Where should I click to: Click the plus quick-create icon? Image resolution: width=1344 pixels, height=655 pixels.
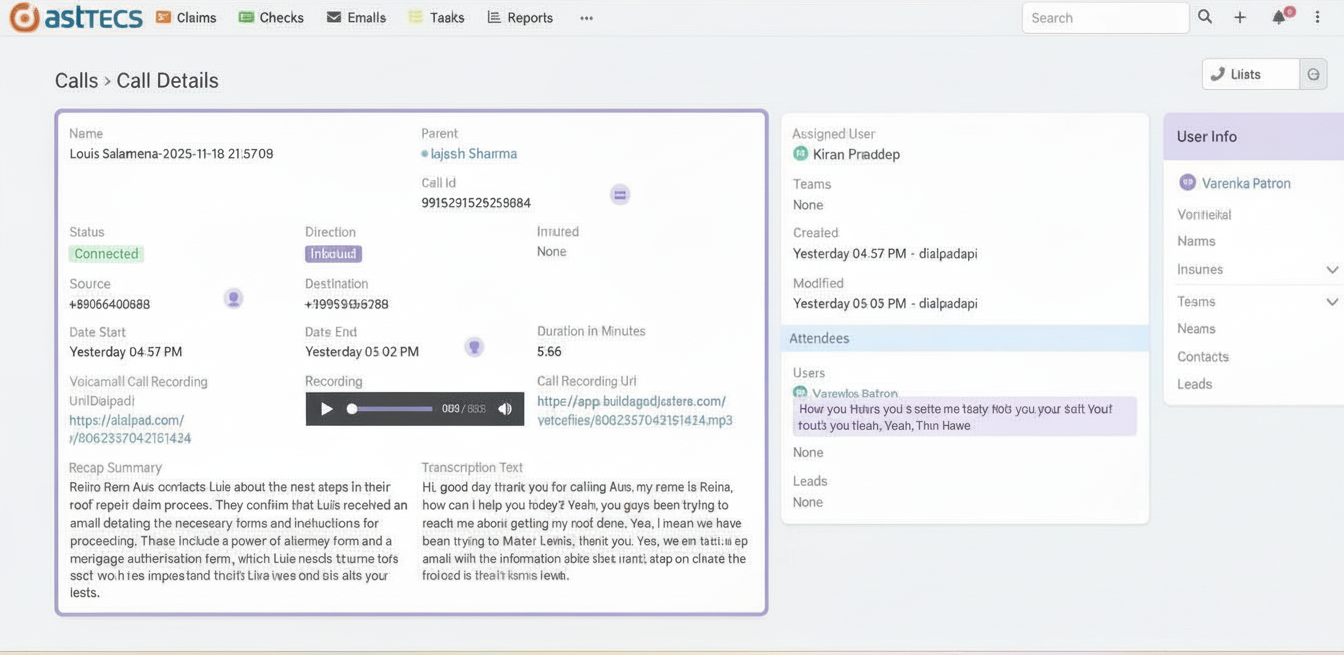1240,17
